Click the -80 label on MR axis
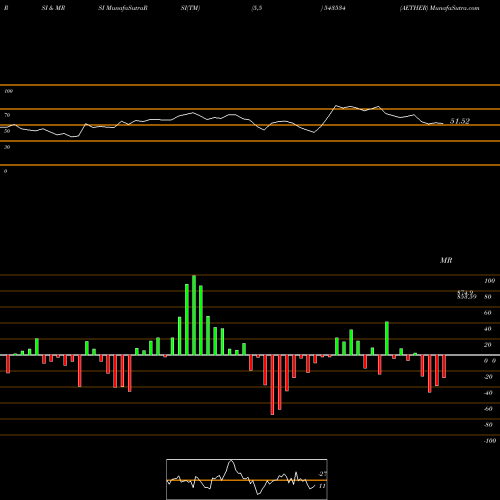The height and width of the screenshot is (500, 500). [x=488, y=425]
